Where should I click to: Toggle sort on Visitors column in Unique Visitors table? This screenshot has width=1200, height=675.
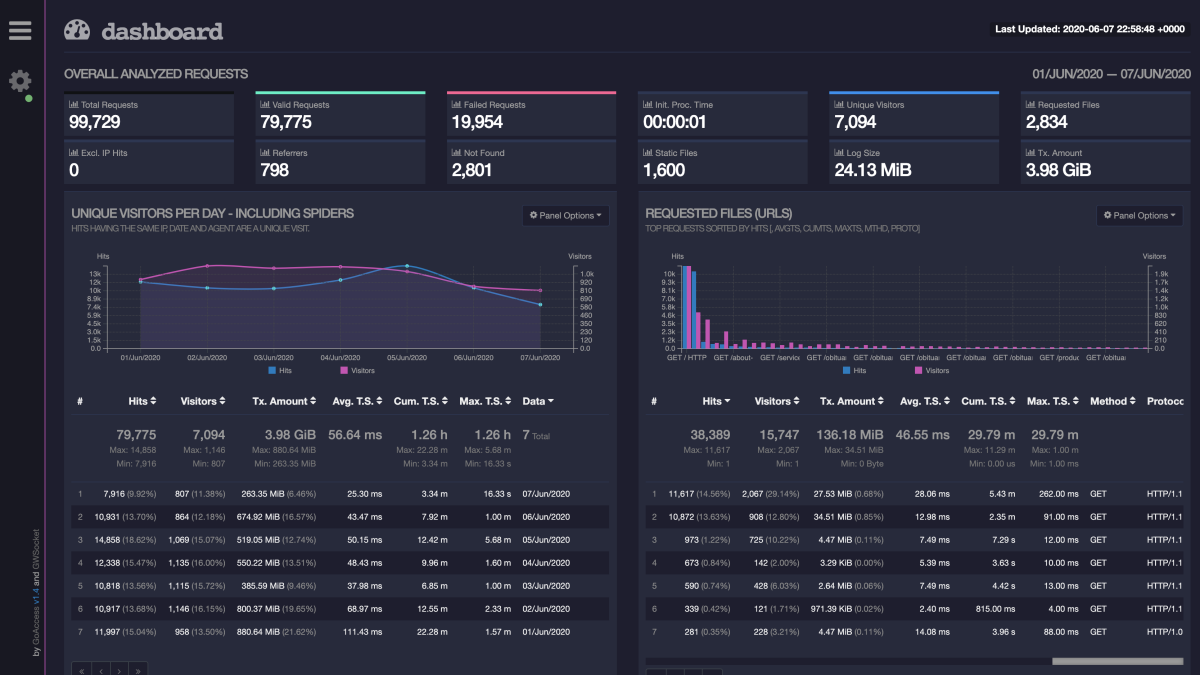point(204,401)
